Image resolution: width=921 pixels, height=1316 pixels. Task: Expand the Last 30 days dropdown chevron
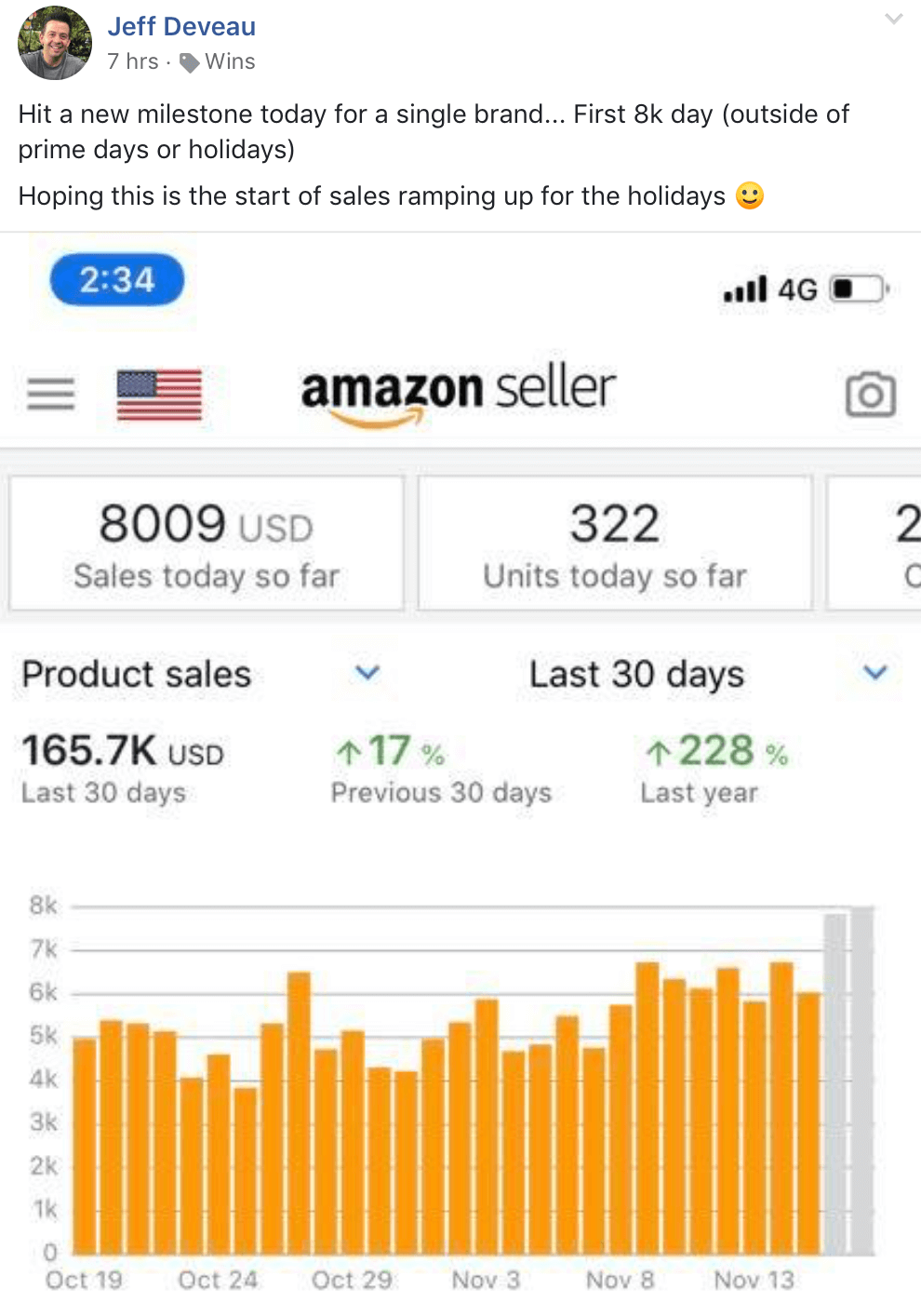pyautogui.click(x=875, y=672)
